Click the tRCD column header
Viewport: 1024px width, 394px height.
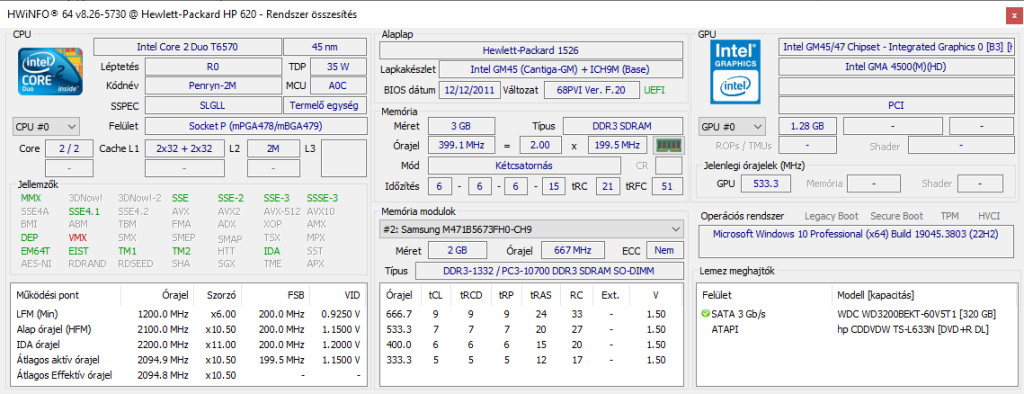coord(470,295)
